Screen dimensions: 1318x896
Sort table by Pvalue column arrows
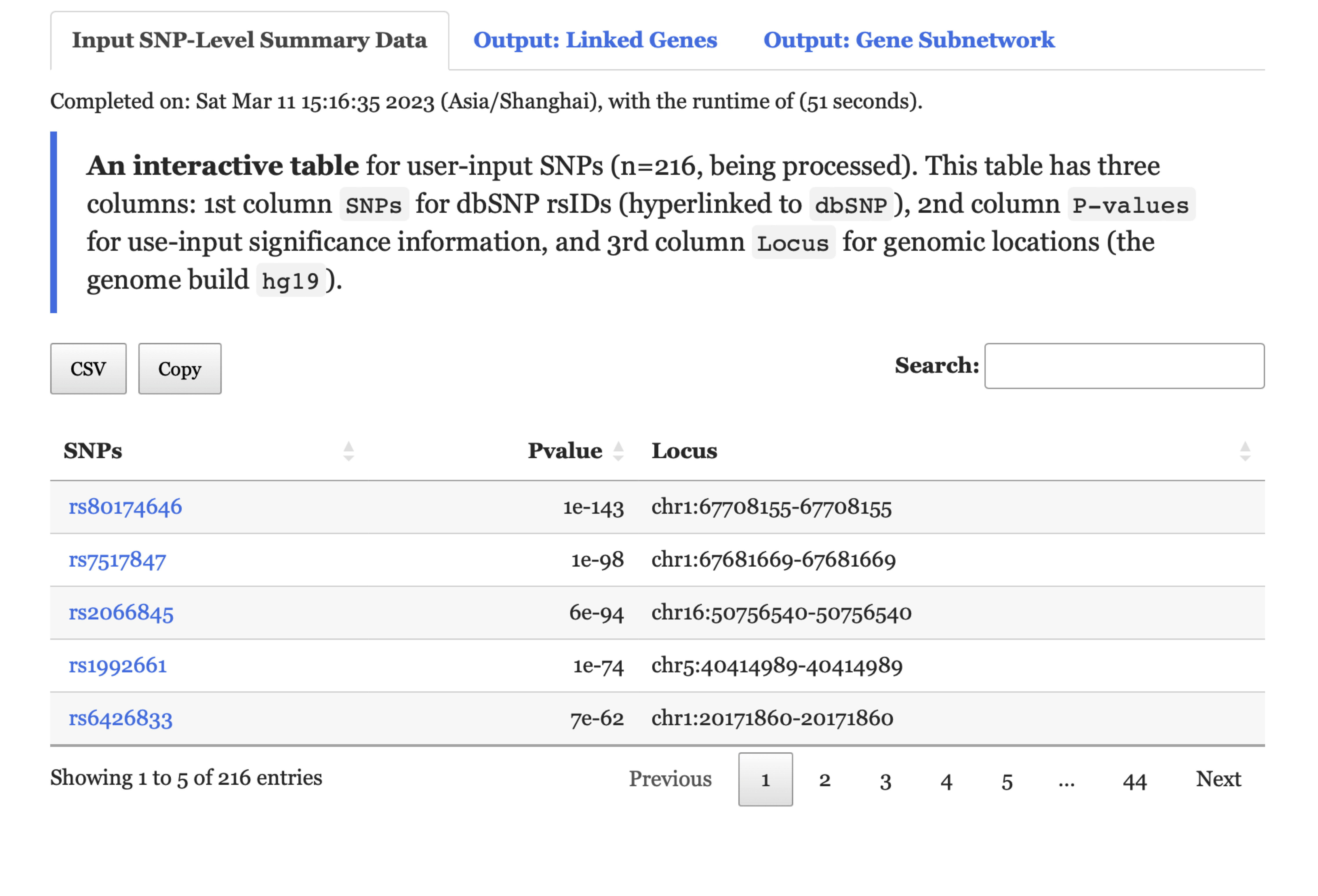(618, 451)
